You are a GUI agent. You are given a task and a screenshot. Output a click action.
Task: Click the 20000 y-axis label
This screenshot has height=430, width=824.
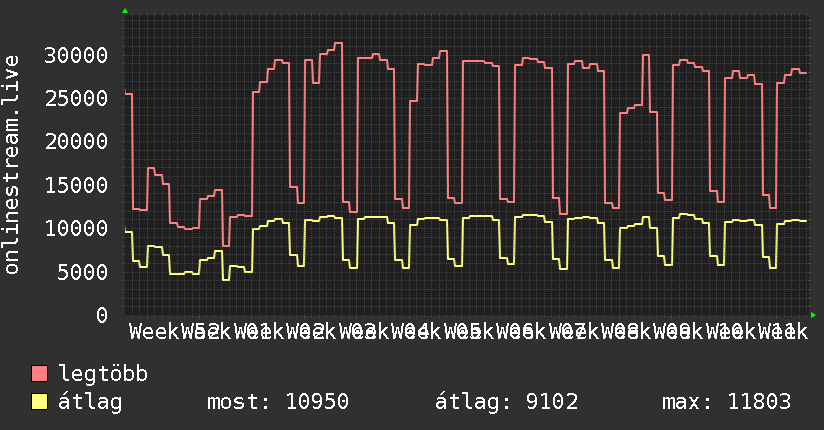pos(76,141)
